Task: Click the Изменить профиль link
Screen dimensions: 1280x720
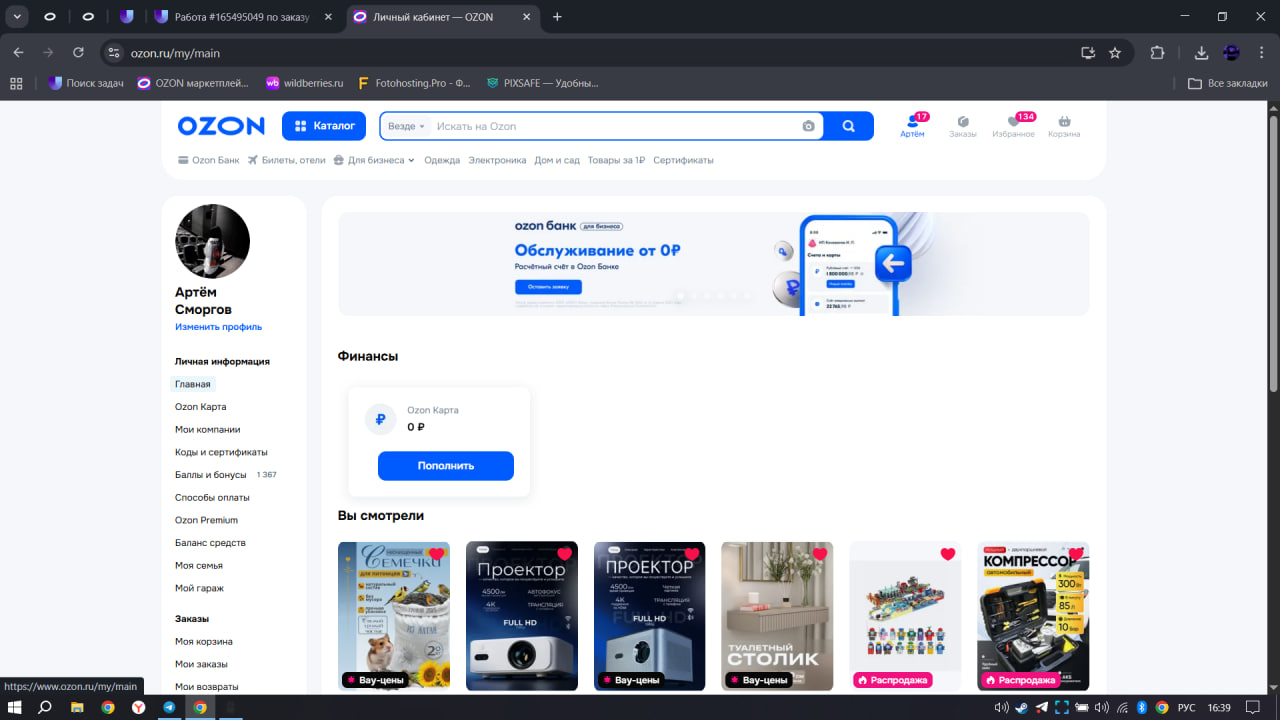Action: 218,327
